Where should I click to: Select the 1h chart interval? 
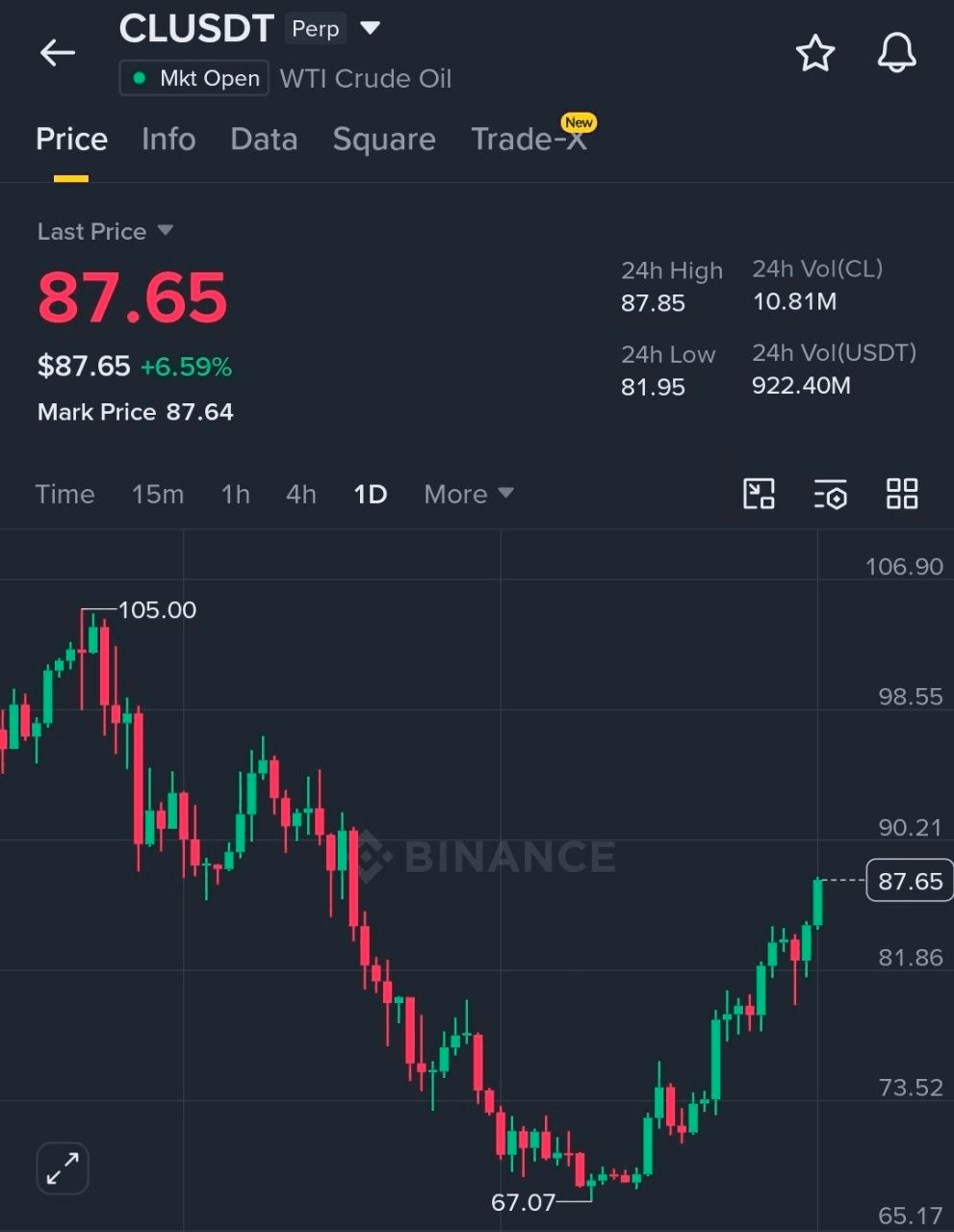click(235, 494)
